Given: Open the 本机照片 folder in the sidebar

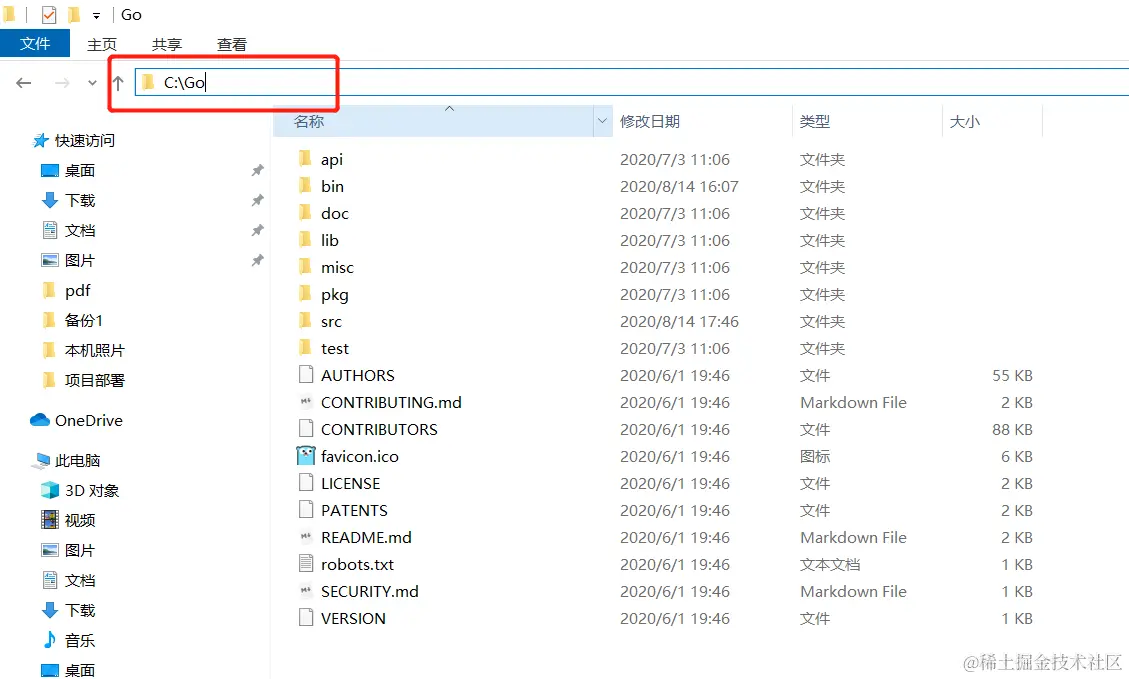Looking at the screenshot, I should coord(94,351).
